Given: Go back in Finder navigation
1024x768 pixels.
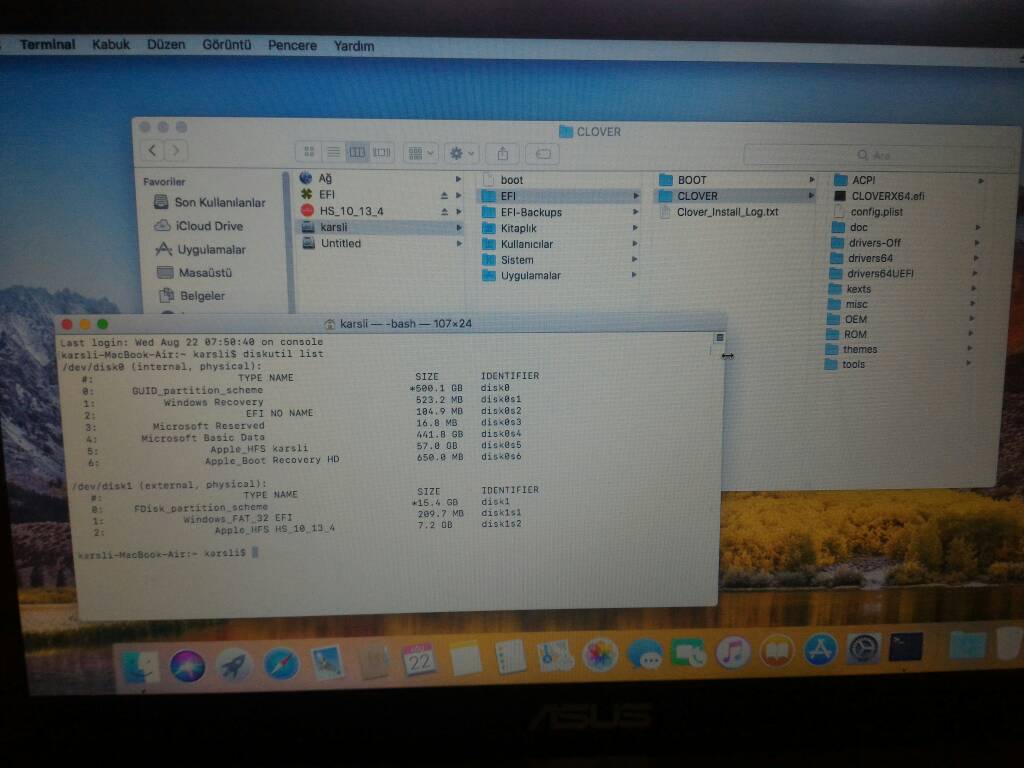Looking at the screenshot, I should click(x=153, y=151).
